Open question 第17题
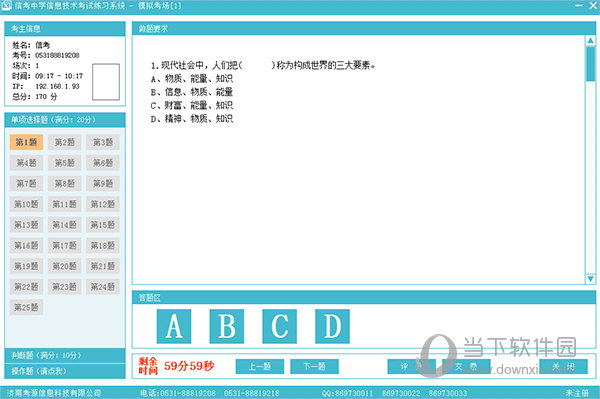Viewport: 600px width, 399px height. 65,246
